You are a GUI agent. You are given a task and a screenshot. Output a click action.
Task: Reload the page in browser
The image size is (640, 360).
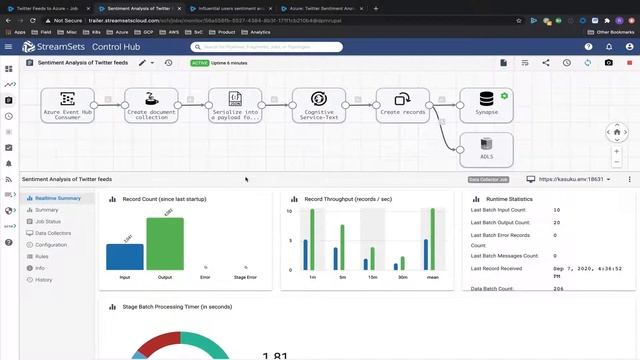tap(33, 20)
